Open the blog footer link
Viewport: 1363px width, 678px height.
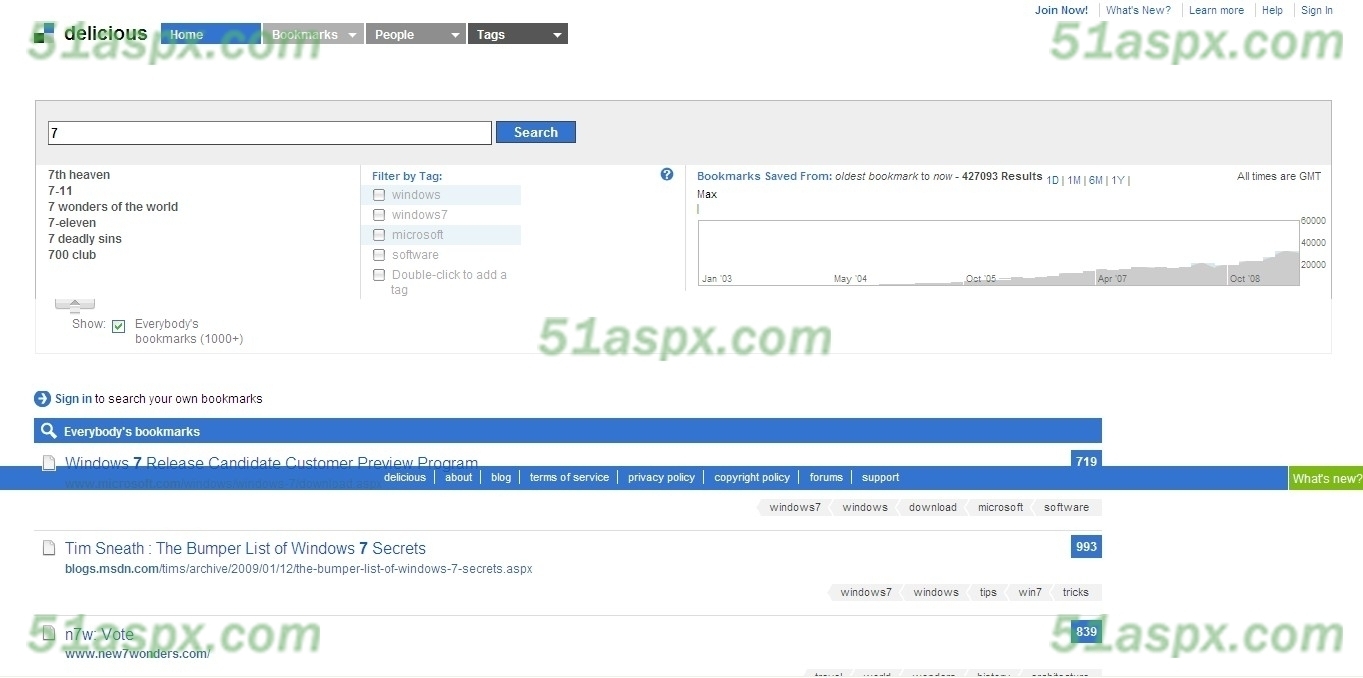pyautogui.click(x=501, y=477)
